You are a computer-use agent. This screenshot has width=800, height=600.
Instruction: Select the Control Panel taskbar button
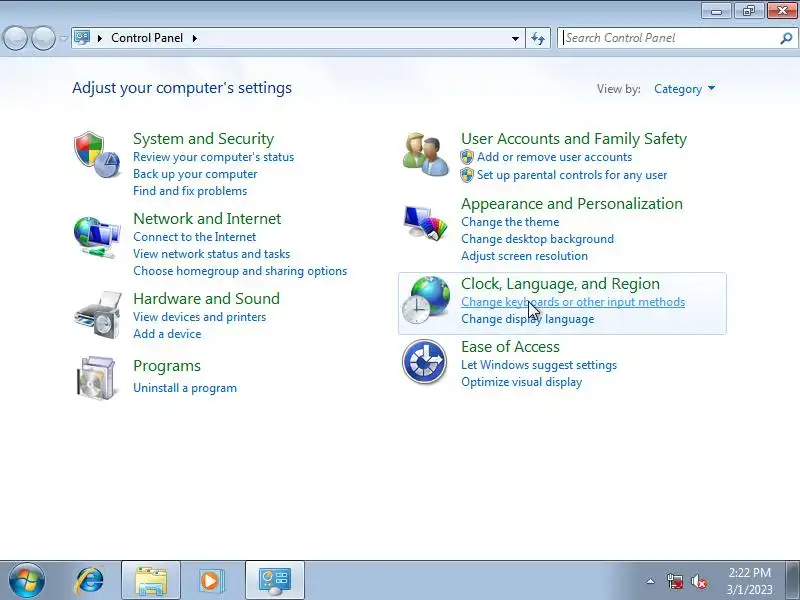click(275, 581)
